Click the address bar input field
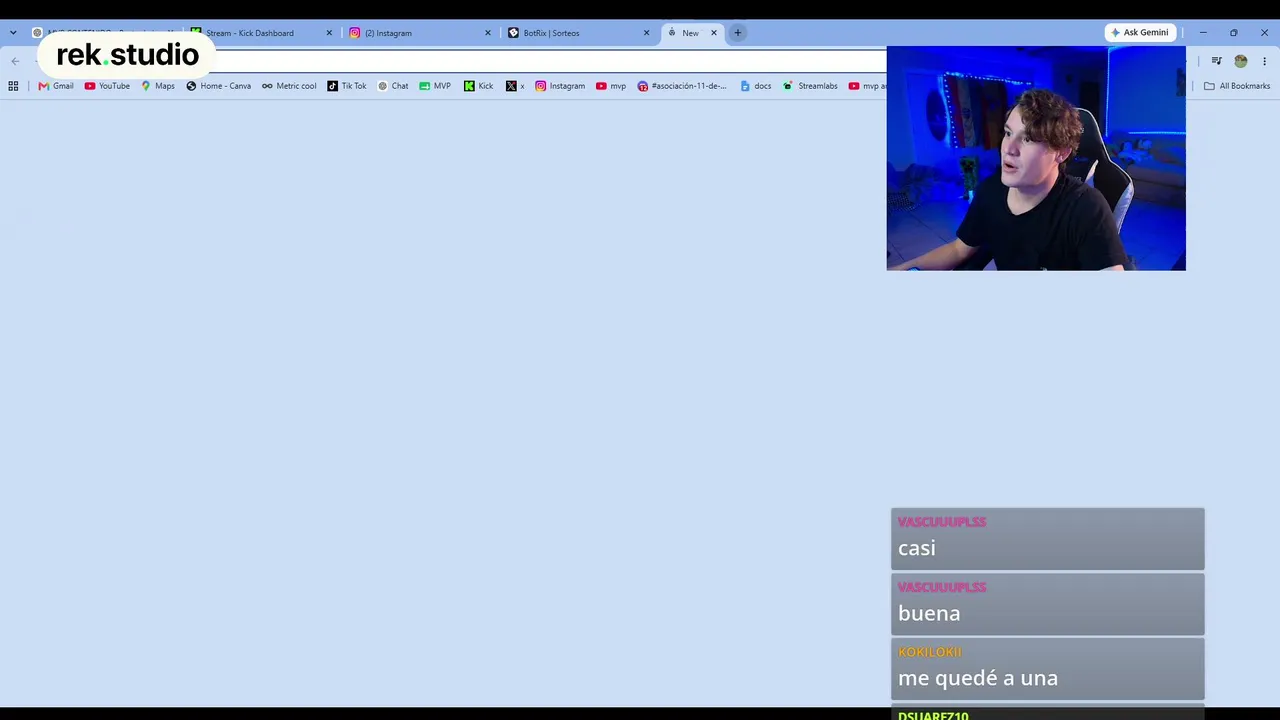This screenshot has width=1280, height=720. pos(550,61)
